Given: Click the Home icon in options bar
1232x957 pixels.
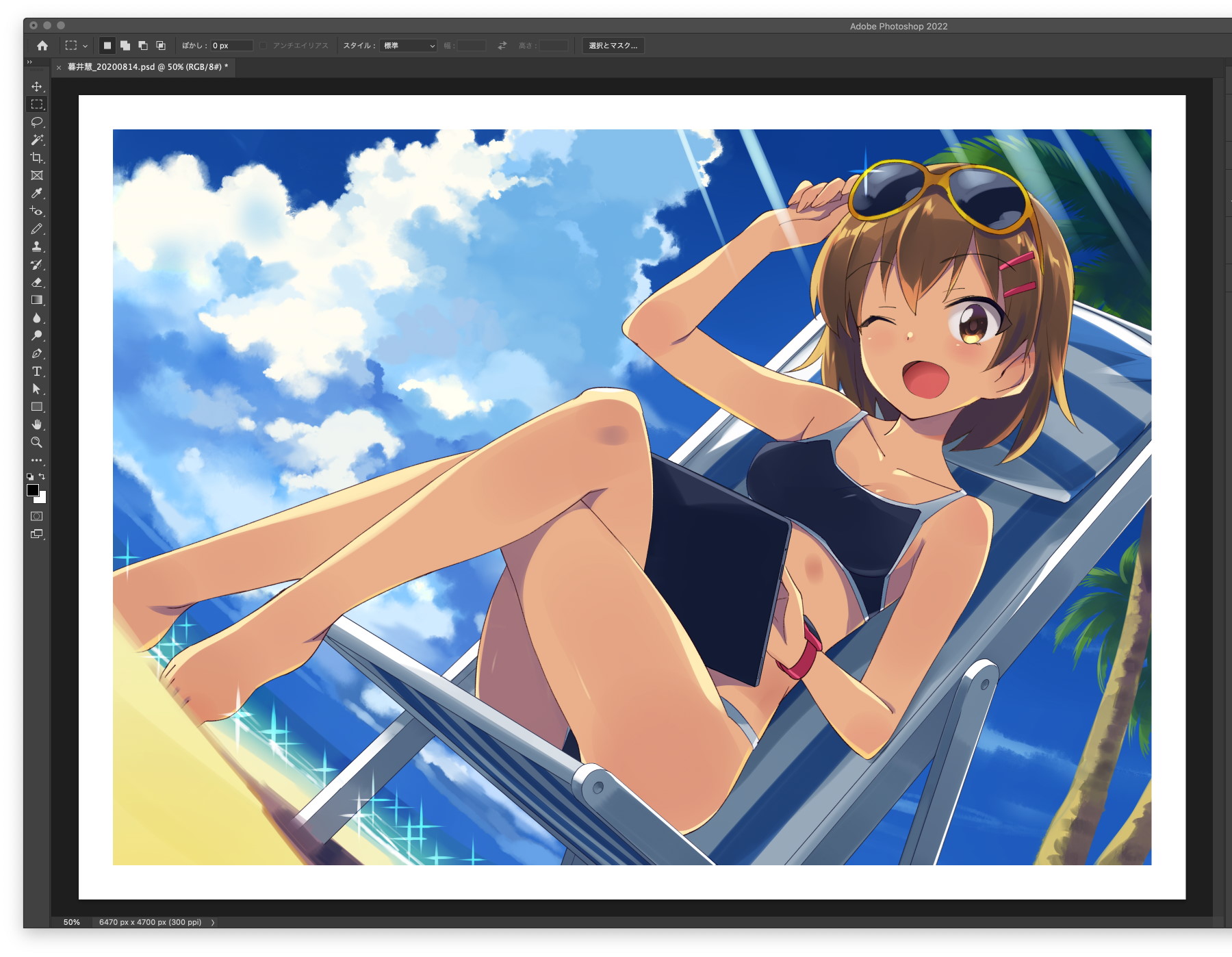Looking at the screenshot, I should pos(42,46).
